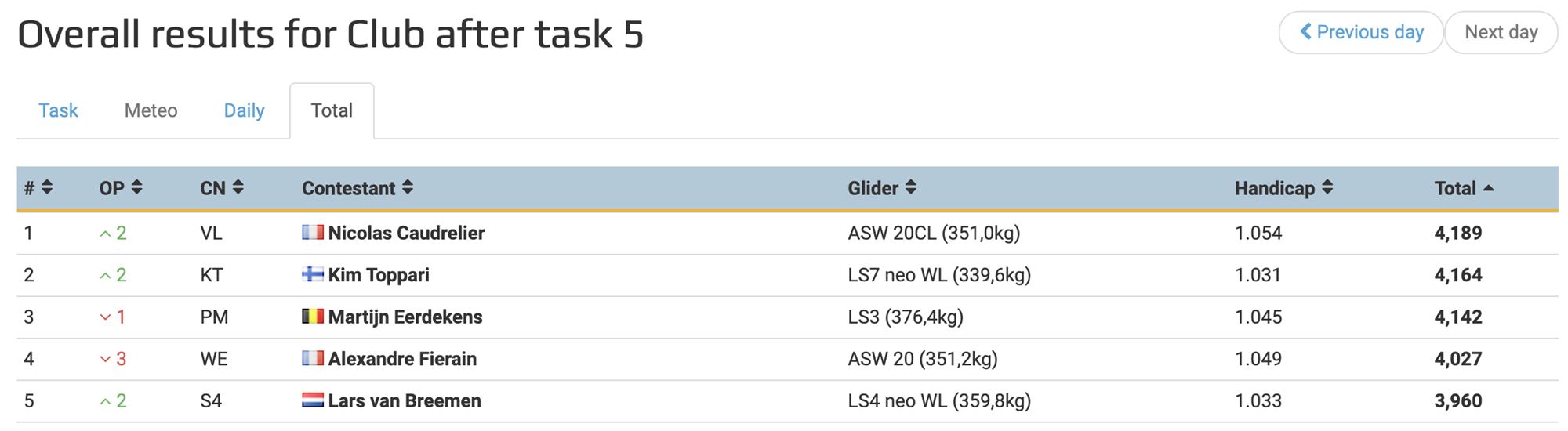Open the Daily results tab
1568x431 pixels.
(x=244, y=110)
